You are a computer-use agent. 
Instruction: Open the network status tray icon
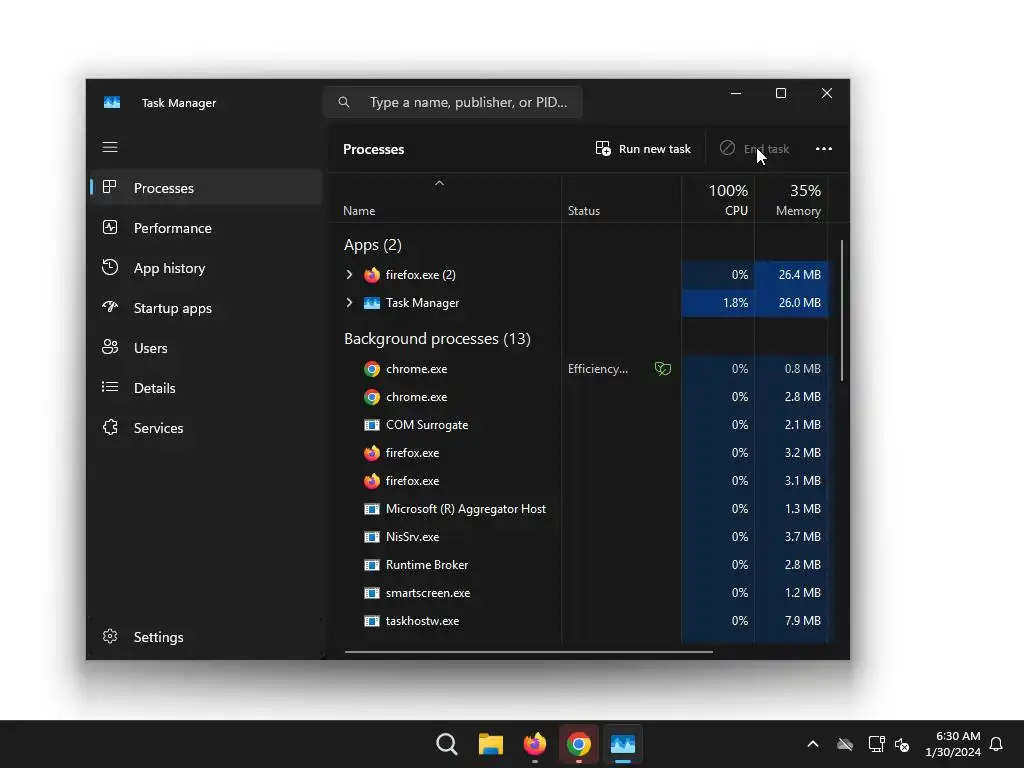click(x=876, y=744)
